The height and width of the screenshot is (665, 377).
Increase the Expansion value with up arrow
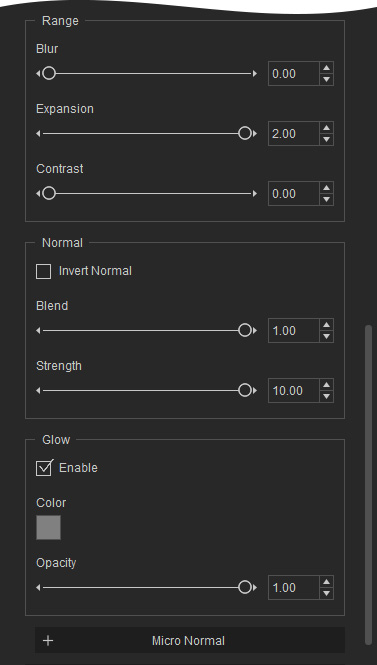326,128
